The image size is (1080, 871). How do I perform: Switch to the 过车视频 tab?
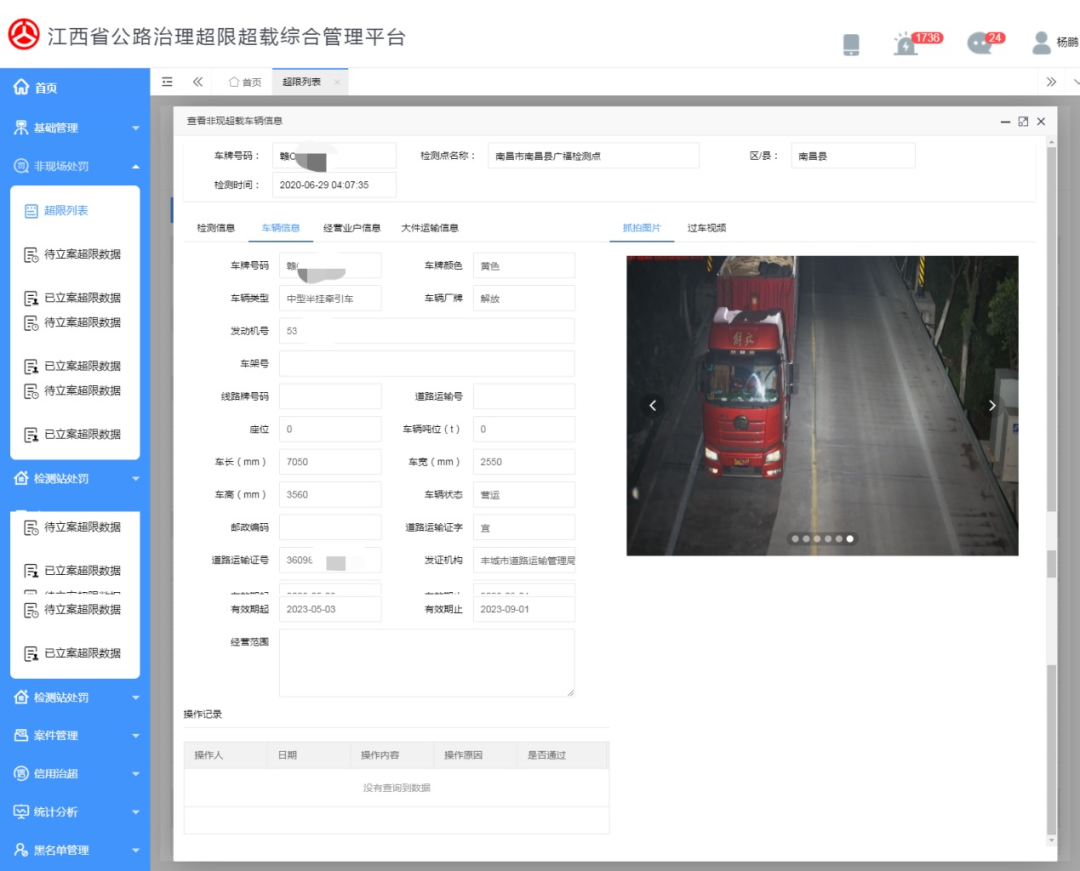pyautogui.click(x=706, y=228)
